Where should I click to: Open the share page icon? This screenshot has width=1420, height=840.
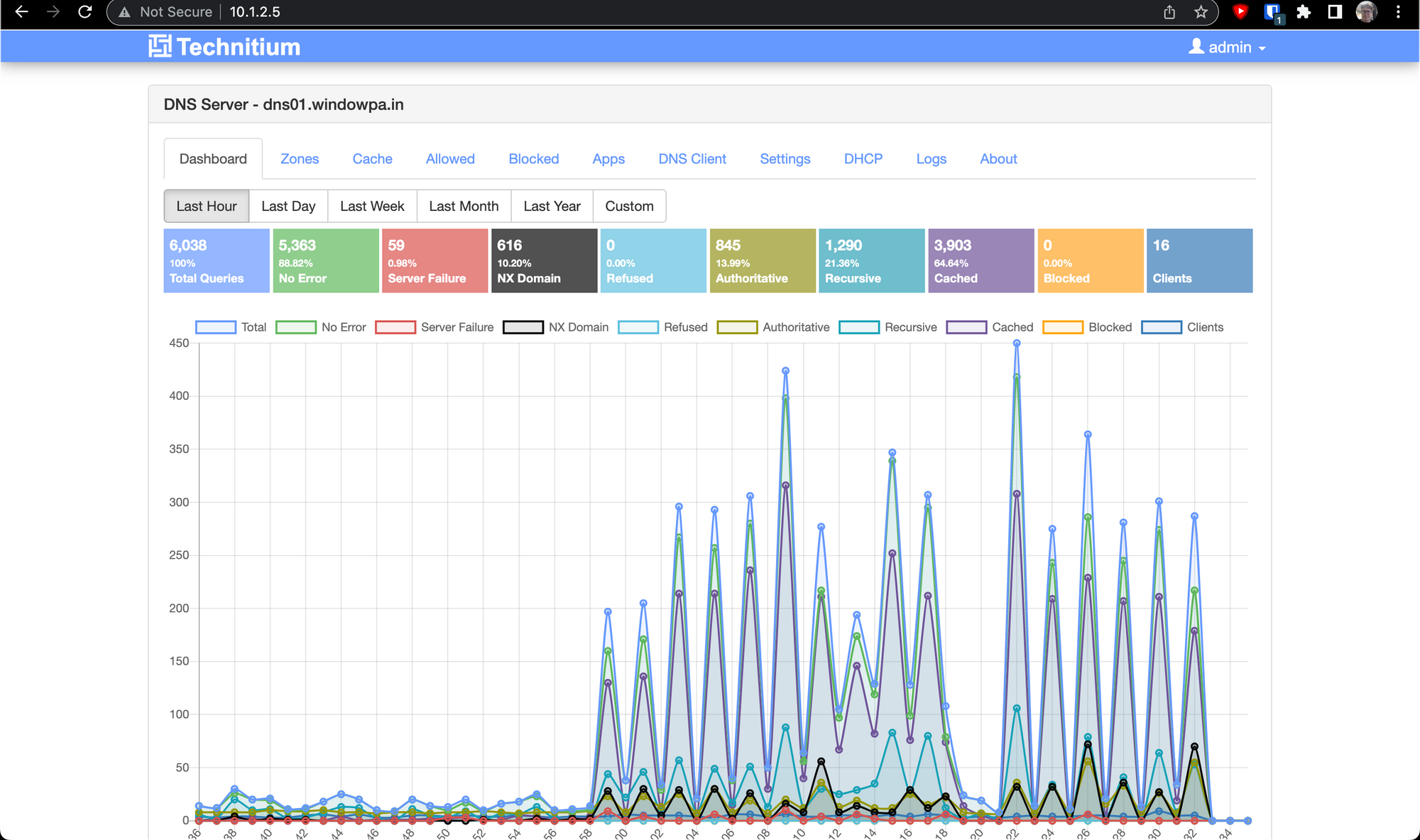[1169, 12]
